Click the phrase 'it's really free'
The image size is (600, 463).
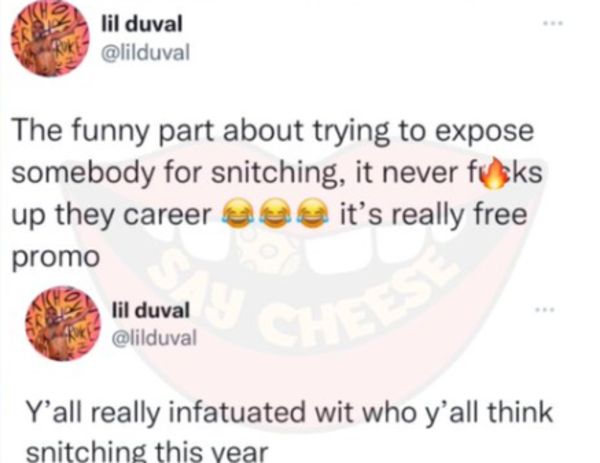(x=434, y=215)
